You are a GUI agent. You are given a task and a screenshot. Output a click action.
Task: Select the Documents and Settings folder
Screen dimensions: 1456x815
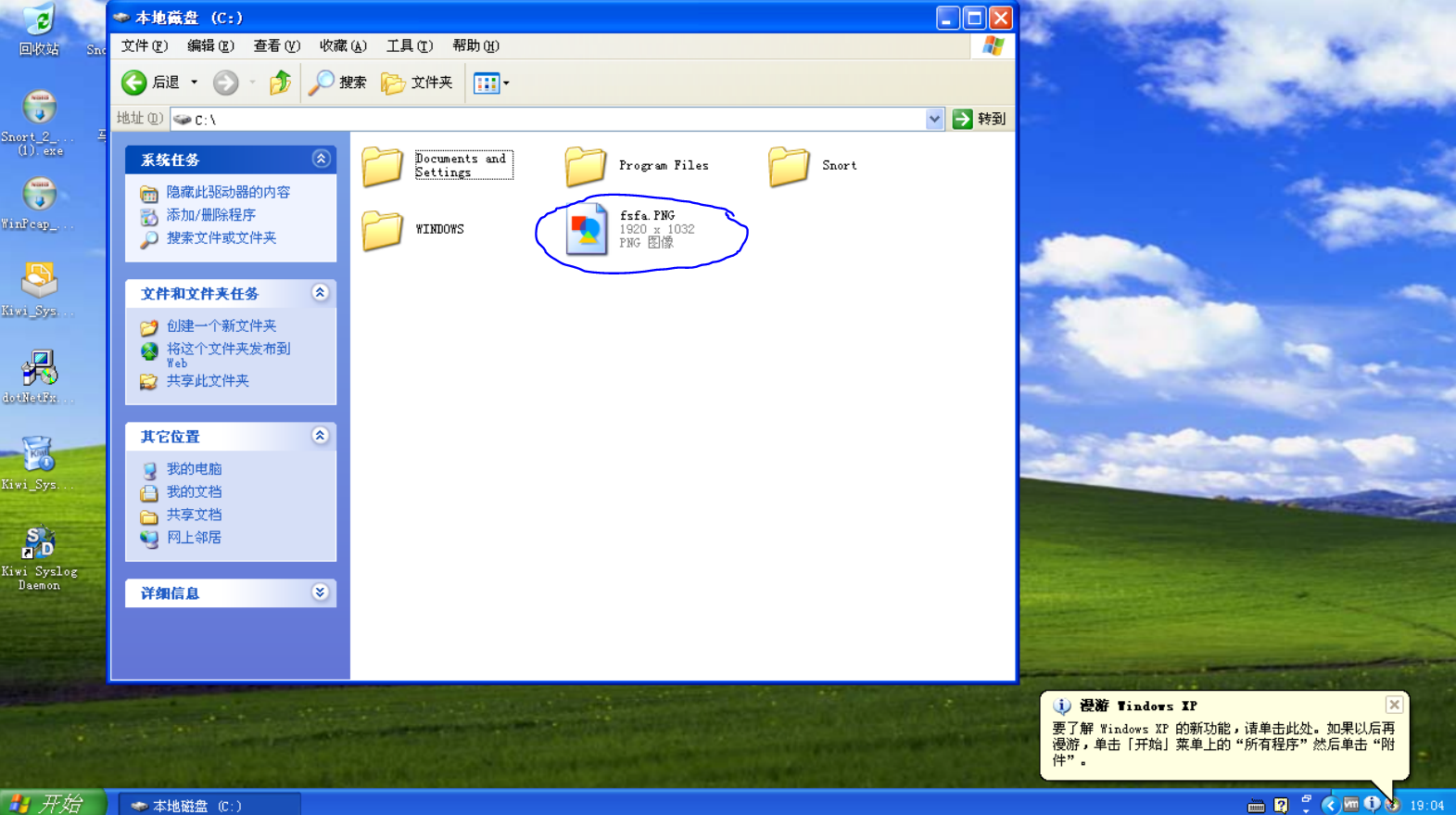(437, 165)
